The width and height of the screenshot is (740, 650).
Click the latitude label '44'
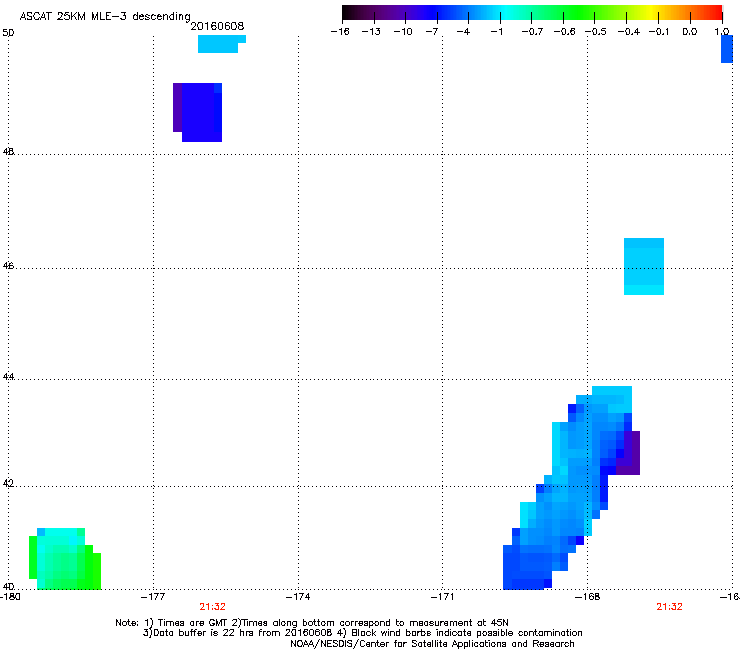(8, 377)
